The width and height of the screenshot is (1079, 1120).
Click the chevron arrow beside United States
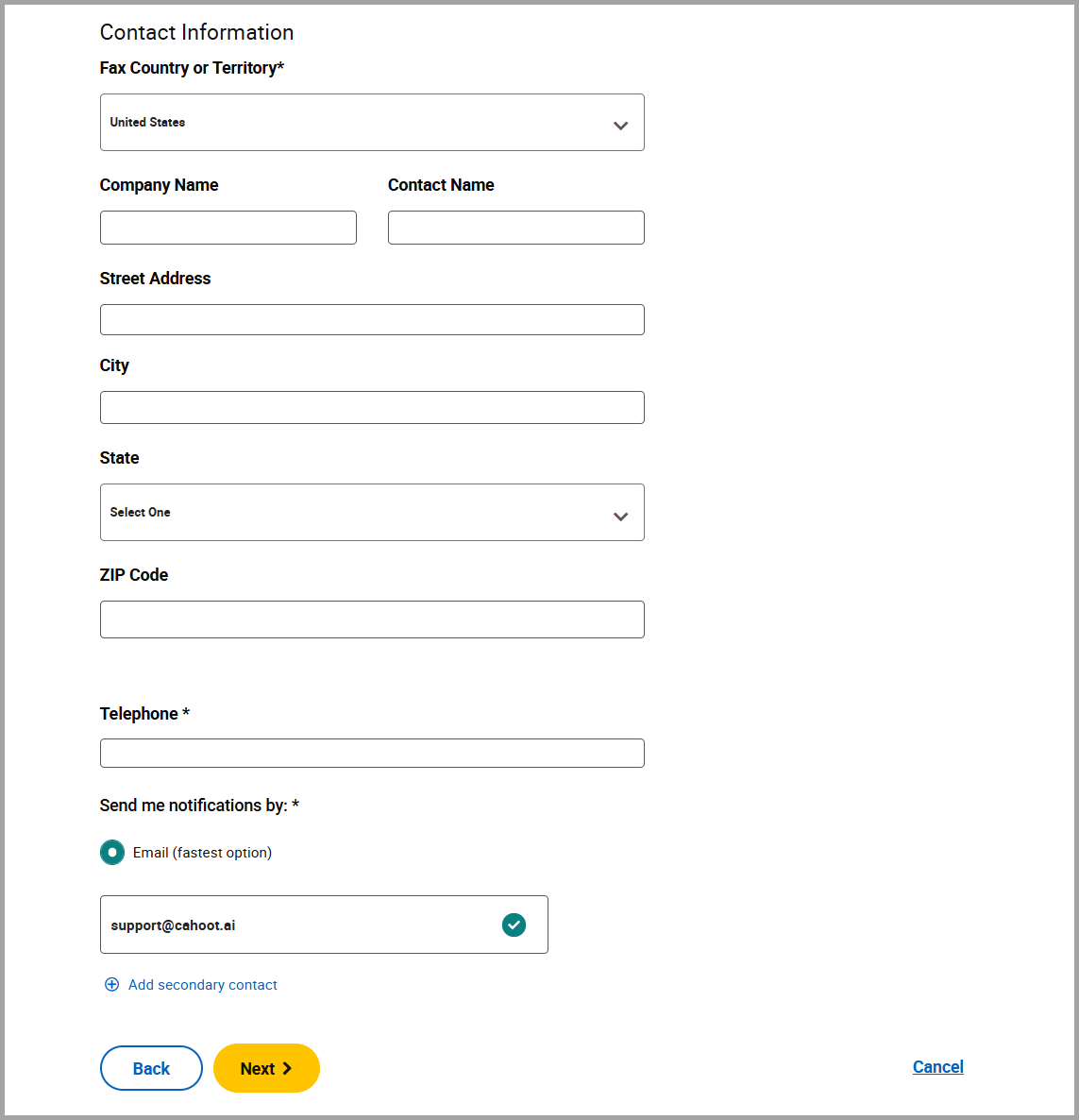[x=620, y=126]
